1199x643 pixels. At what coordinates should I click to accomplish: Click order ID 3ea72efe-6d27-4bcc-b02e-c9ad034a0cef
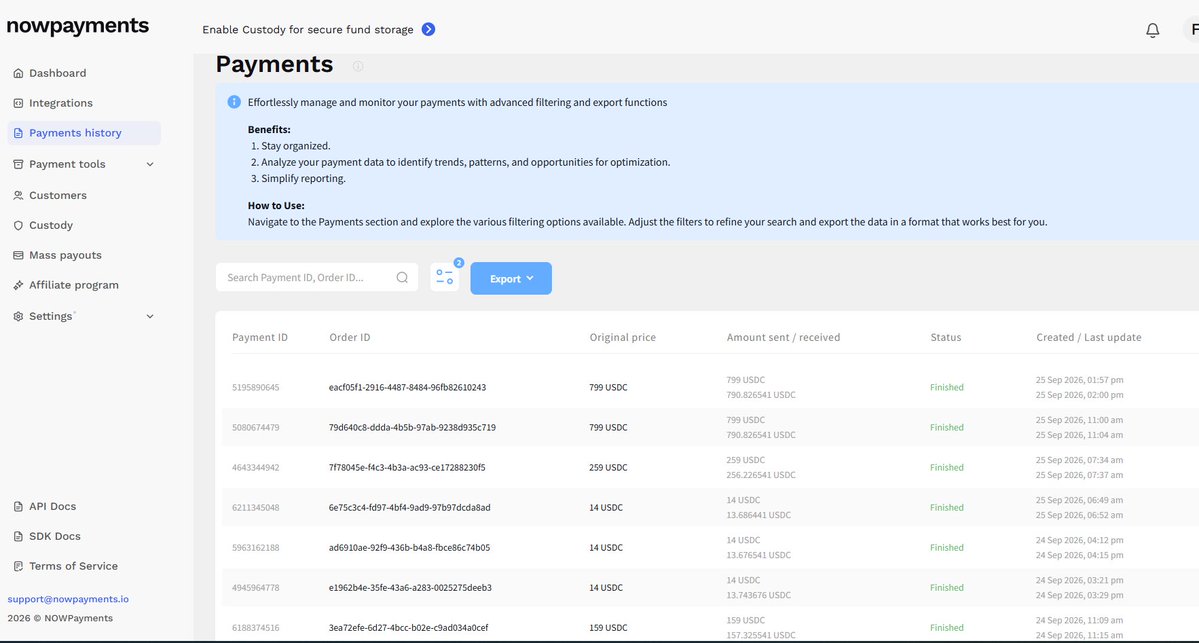[408, 628]
